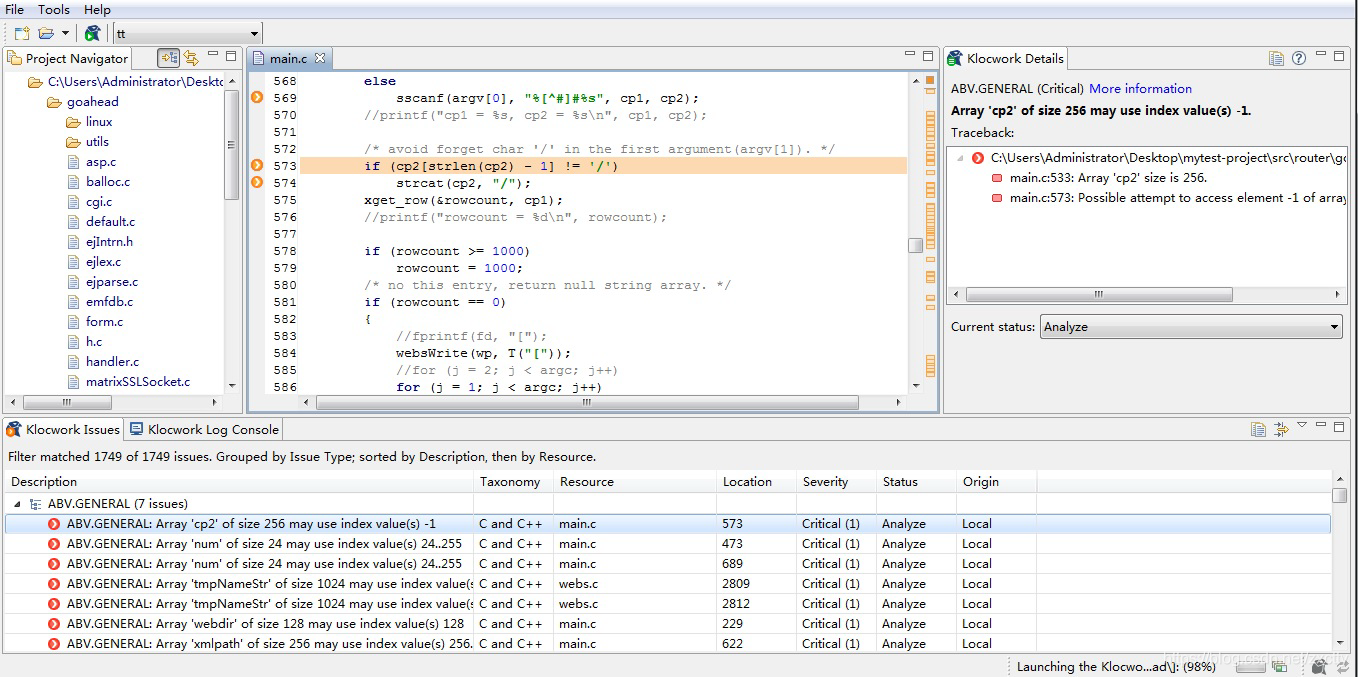Click the Origin column header
The height and width of the screenshot is (677, 1358).
(996, 482)
